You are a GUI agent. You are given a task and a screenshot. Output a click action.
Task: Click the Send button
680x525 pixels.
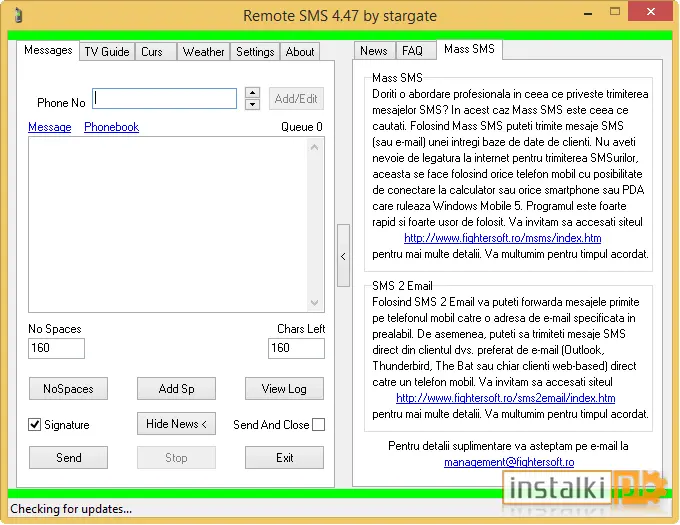click(69, 457)
